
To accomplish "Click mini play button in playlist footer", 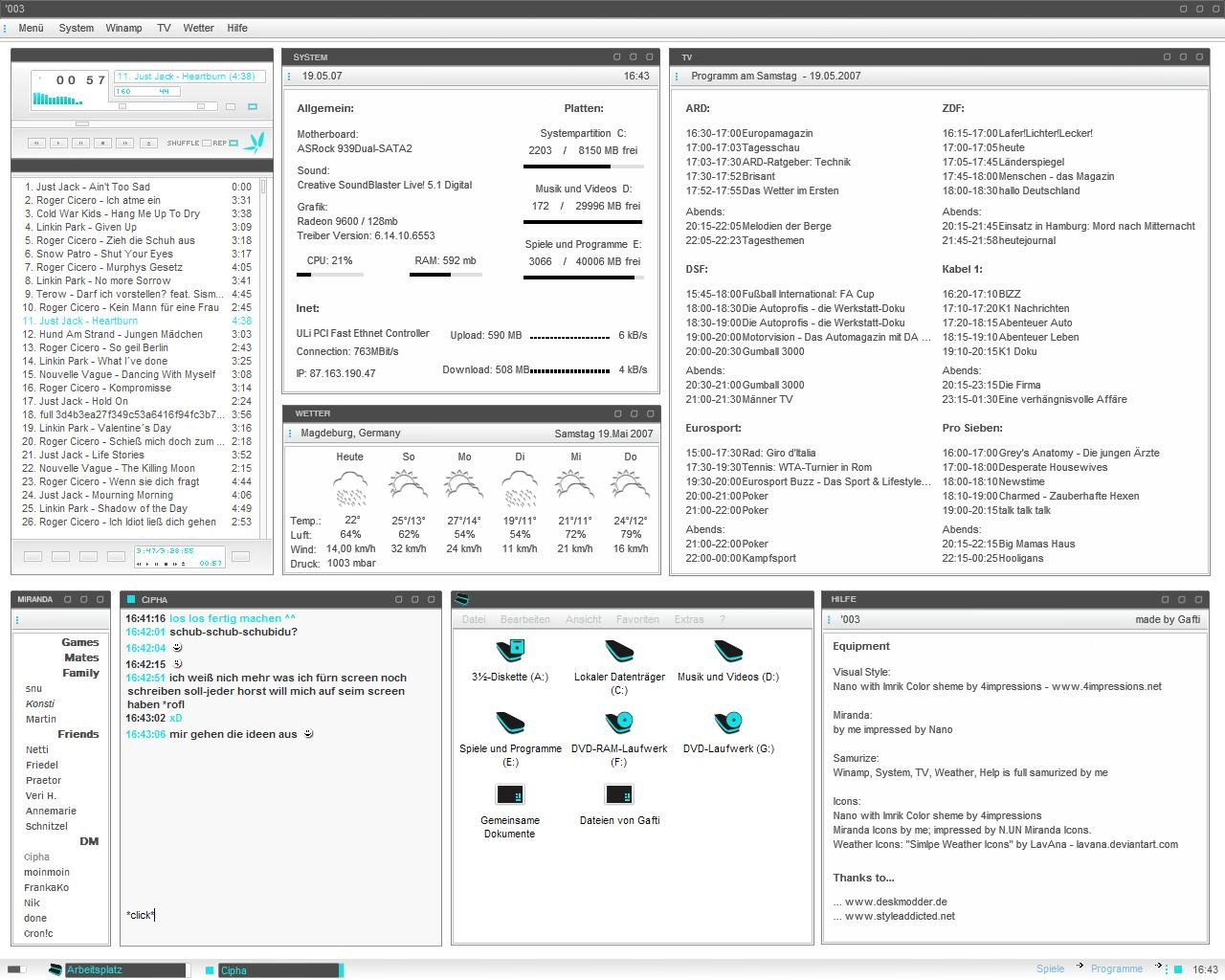I will (147, 564).
